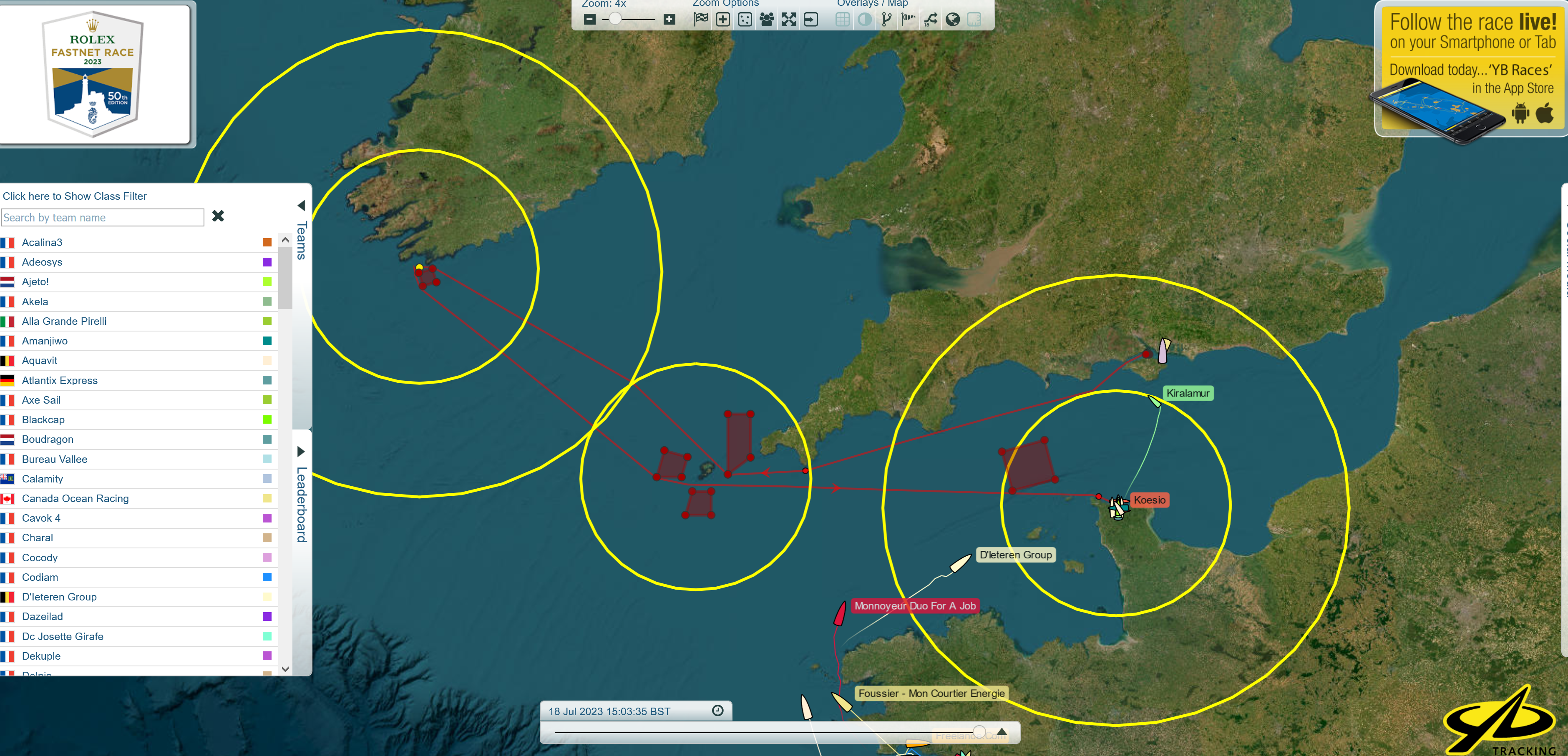Select team Adeosys in list
The width and height of the screenshot is (1568, 756).
(139, 262)
